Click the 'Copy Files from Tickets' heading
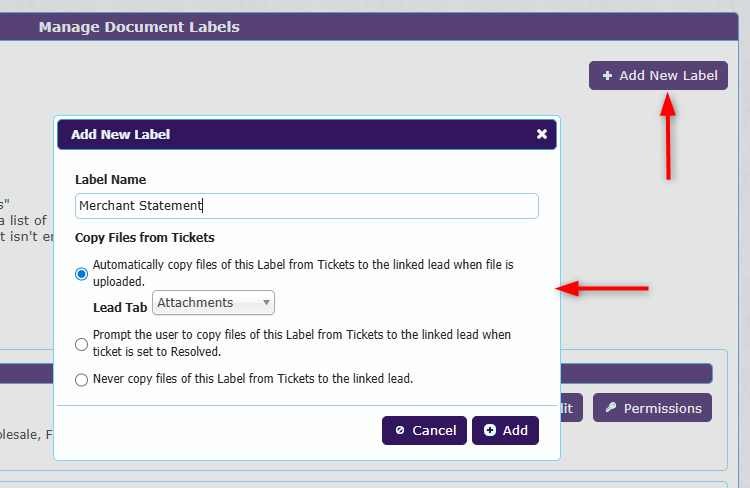The image size is (750, 488). tap(144, 237)
